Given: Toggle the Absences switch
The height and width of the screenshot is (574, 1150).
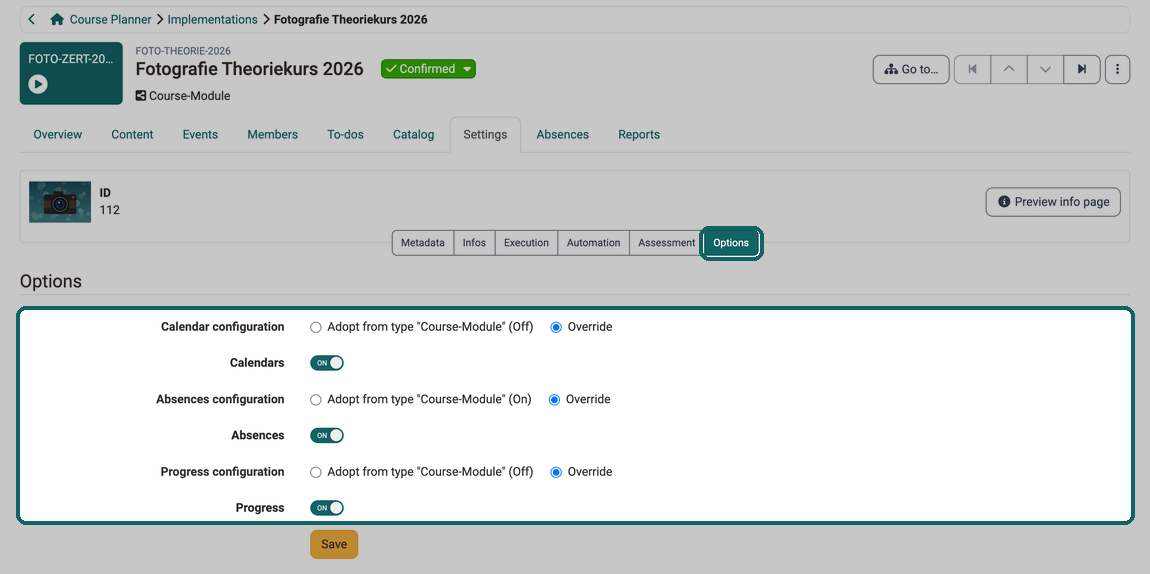Looking at the screenshot, I should click(x=327, y=435).
